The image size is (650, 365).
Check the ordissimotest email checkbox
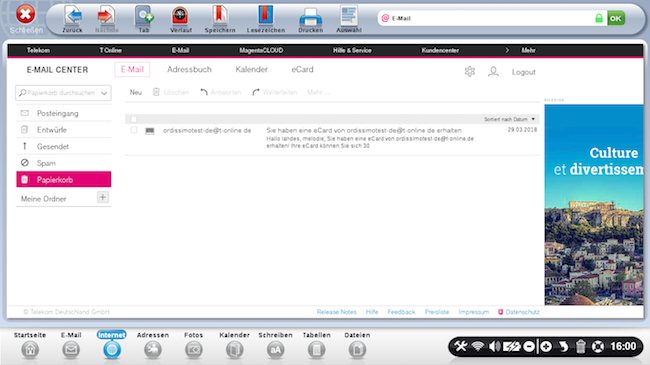pyautogui.click(x=133, y=130)
